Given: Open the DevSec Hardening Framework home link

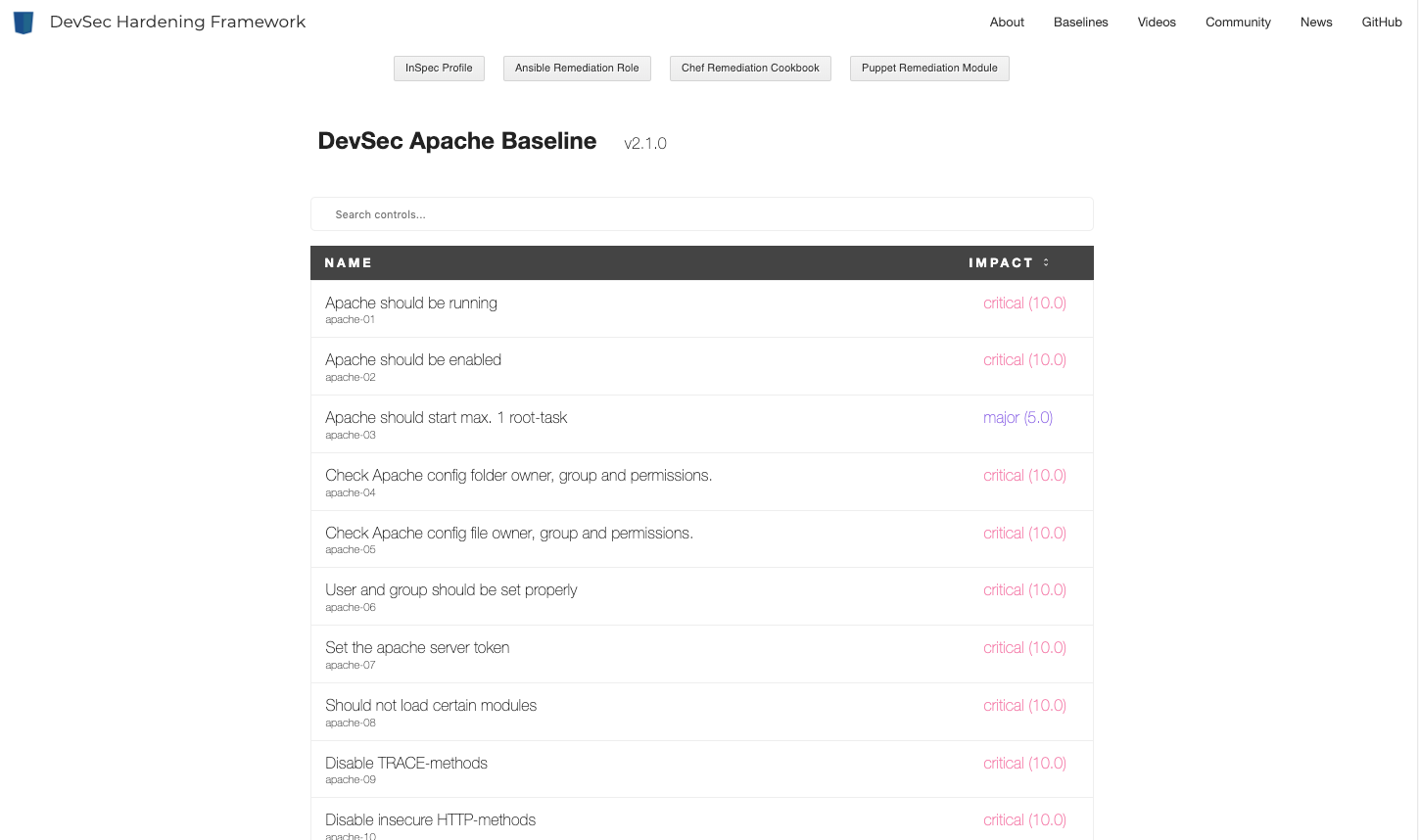Looking at the screenshot, I should [177, 22].
